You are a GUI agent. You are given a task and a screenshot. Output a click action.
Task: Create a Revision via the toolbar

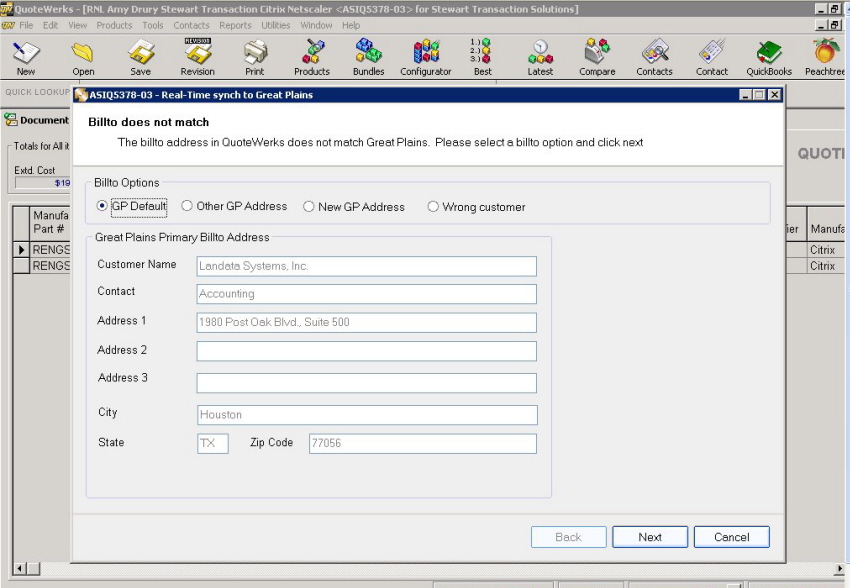[x=197, y=57]
